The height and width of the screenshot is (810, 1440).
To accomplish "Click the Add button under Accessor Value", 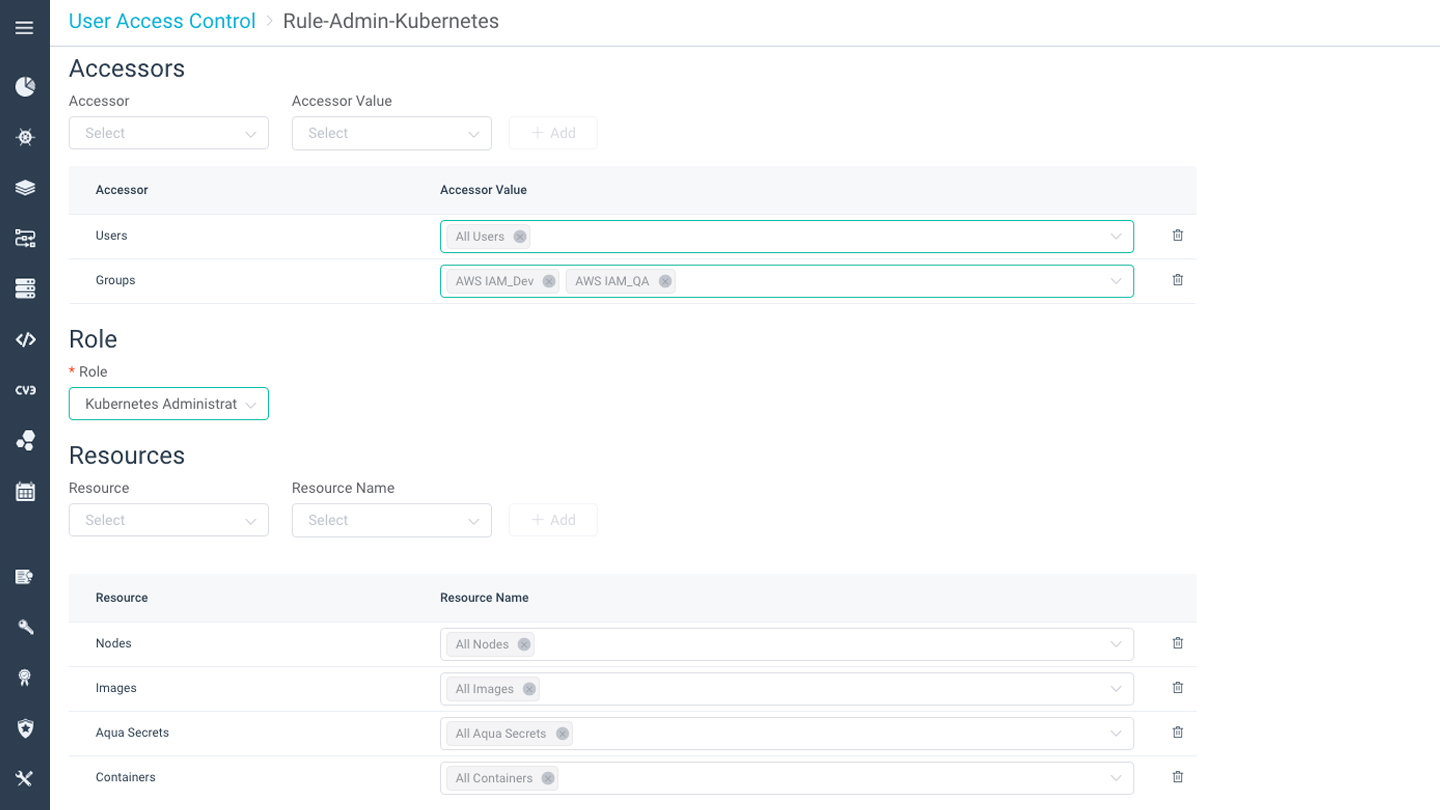I will [x=553, y=132].
